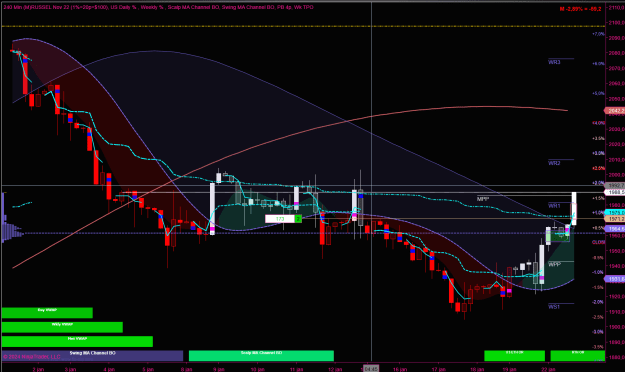The width and height of the screenshot is (625, 372).
Task: Click the chart title indicator text
Action: point(159,7)
